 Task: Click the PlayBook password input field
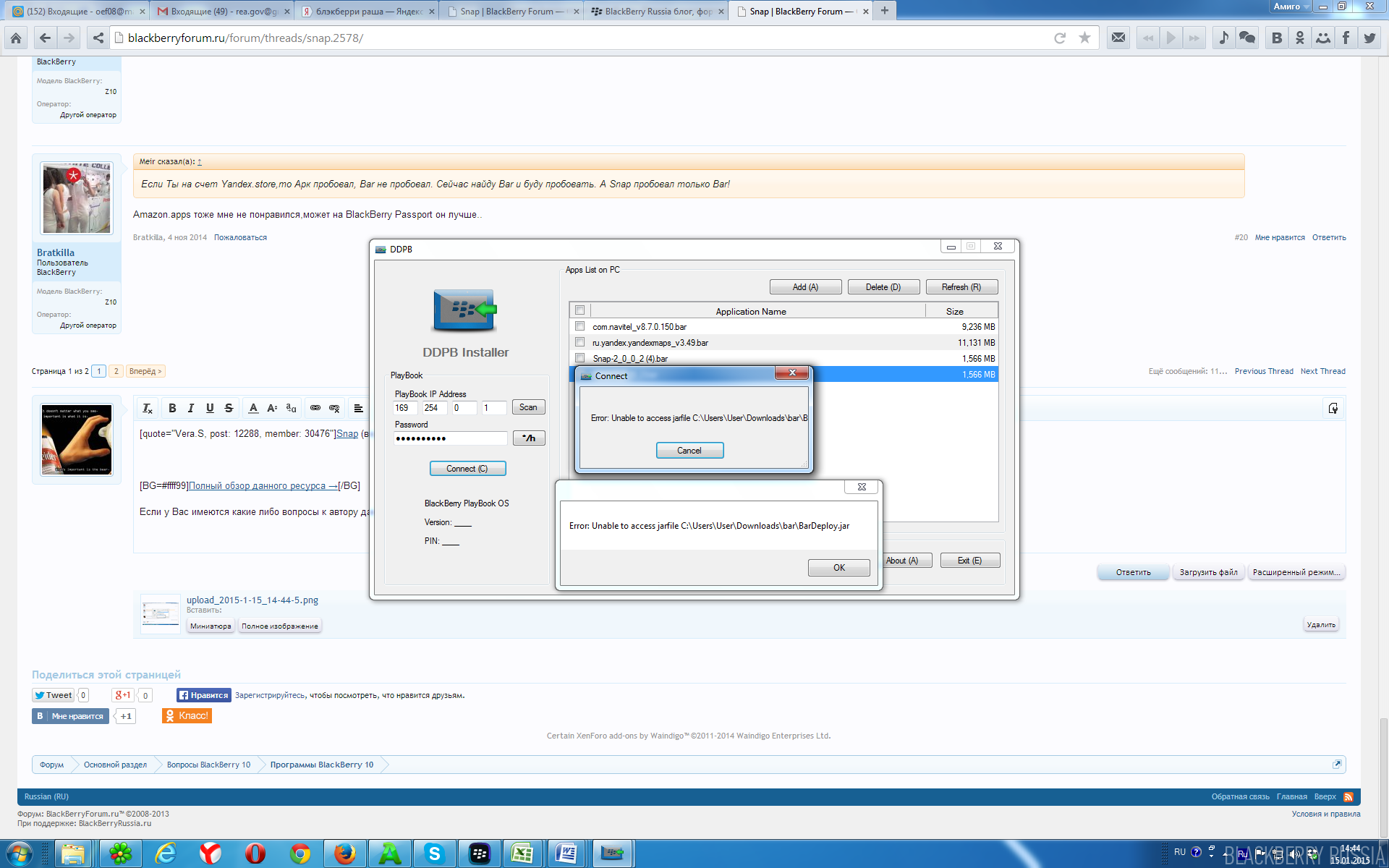(450, 438)
